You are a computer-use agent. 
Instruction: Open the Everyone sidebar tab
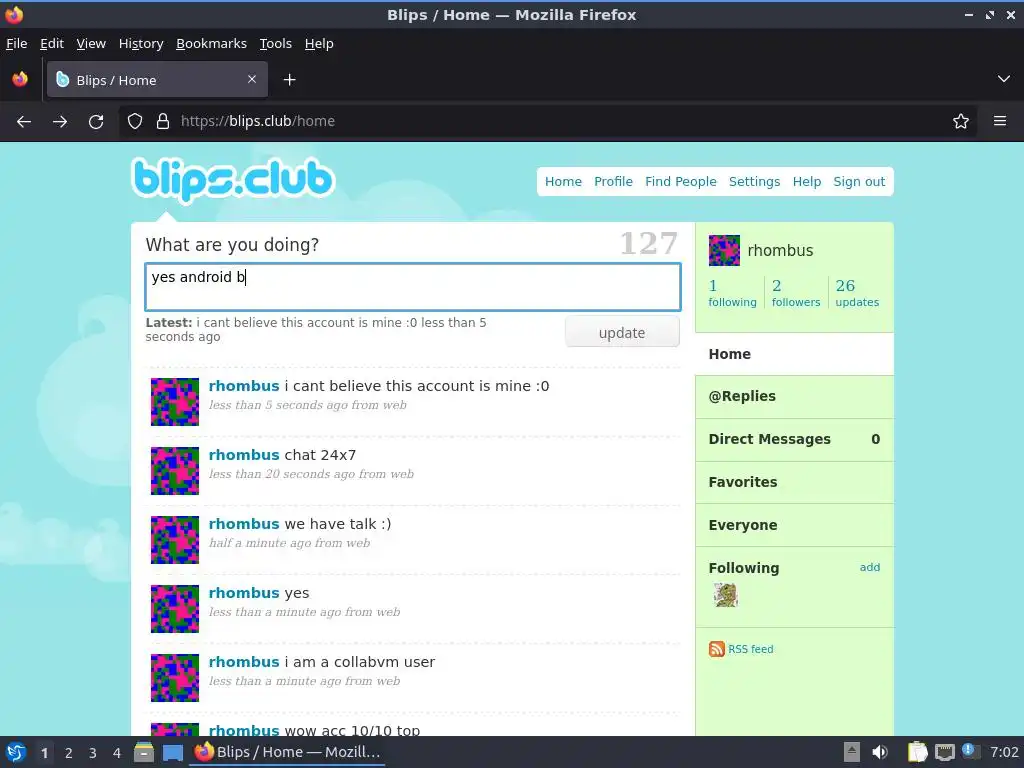coord(794,525)
